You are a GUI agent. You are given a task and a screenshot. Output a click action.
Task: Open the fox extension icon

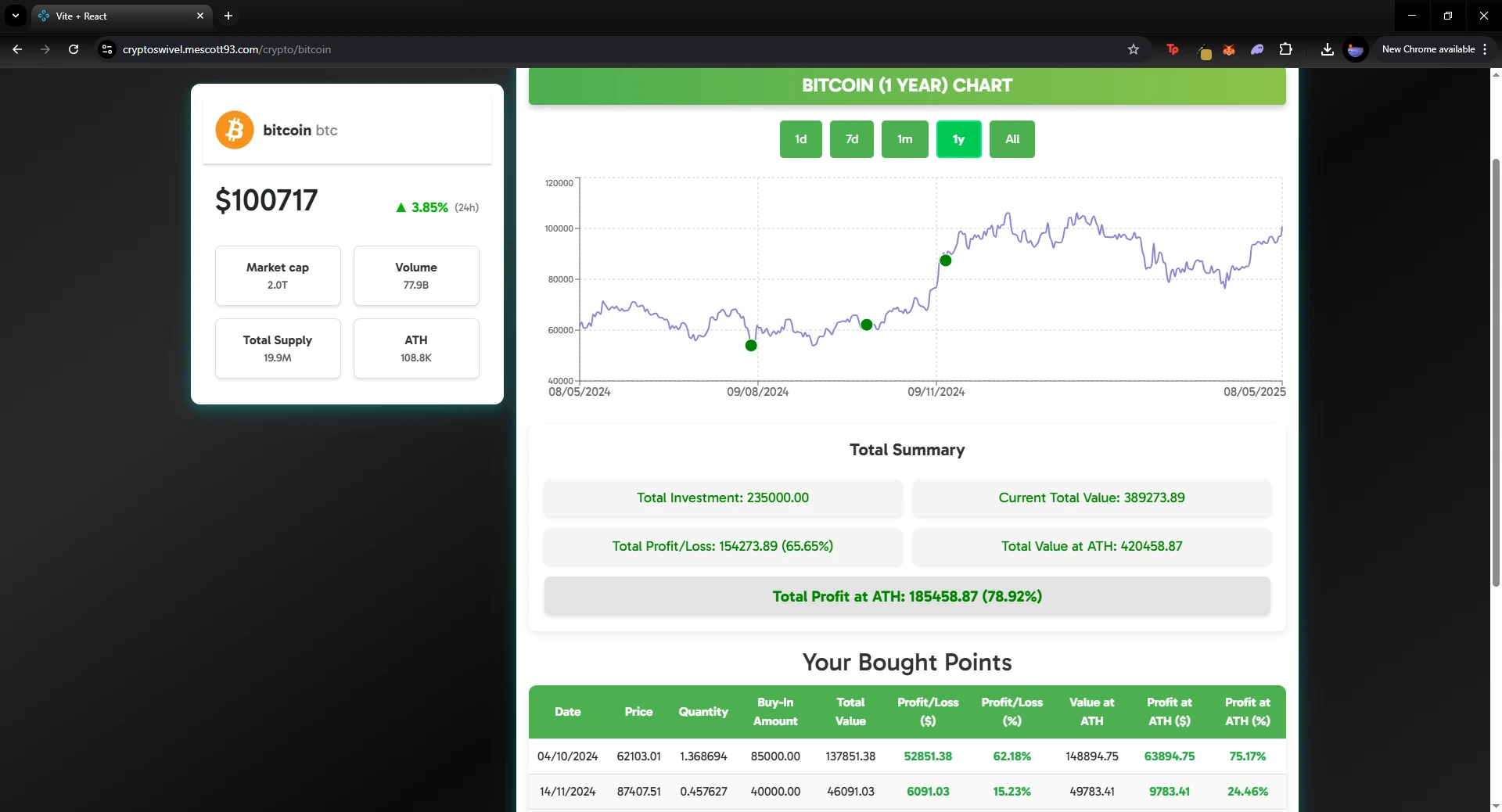(1229, 49)
